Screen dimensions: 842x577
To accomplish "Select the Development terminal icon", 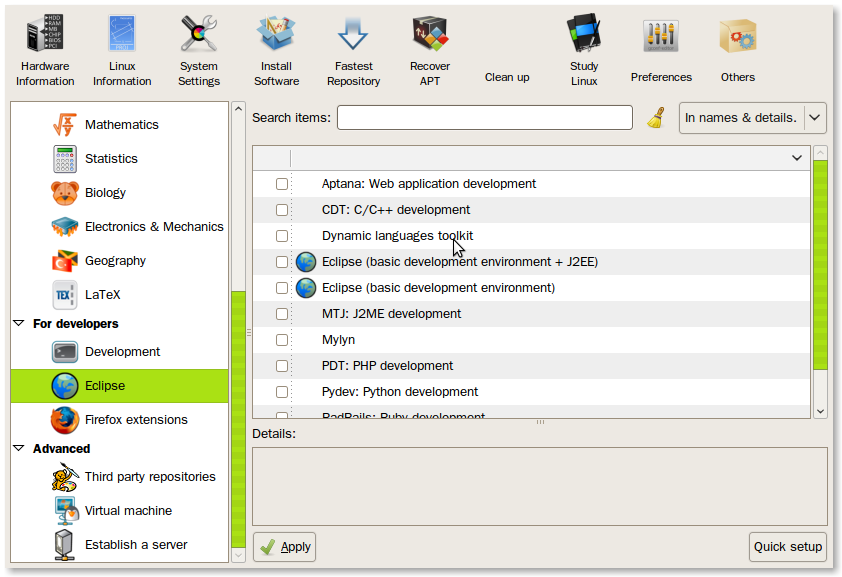I will pyautogui.click(x=64, y=352).
